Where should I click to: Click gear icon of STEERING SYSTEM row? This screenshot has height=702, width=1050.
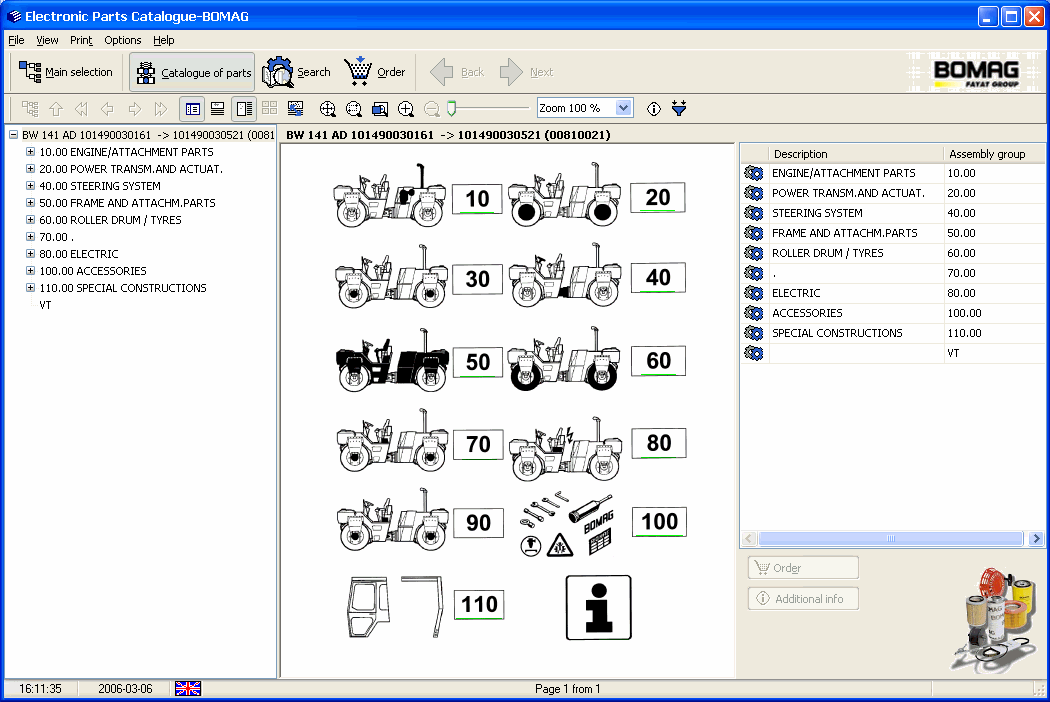click(754, 213)
